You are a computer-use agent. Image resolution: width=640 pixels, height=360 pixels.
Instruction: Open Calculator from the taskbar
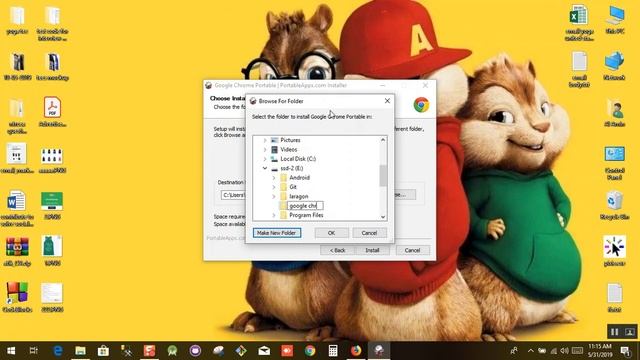point(333,351)
